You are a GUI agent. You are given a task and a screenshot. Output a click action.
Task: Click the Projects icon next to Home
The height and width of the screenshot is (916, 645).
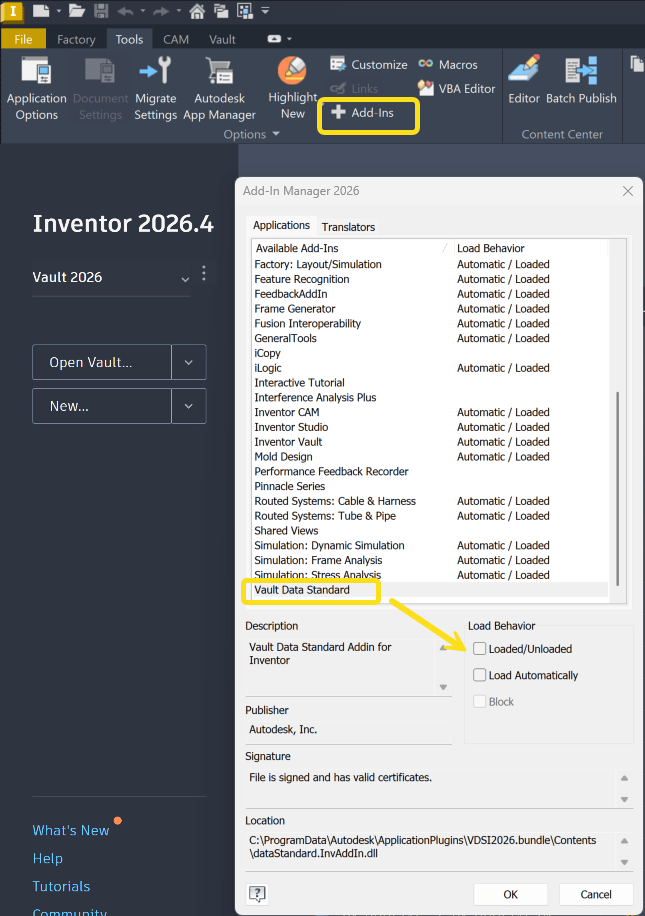tap(221, 11)
